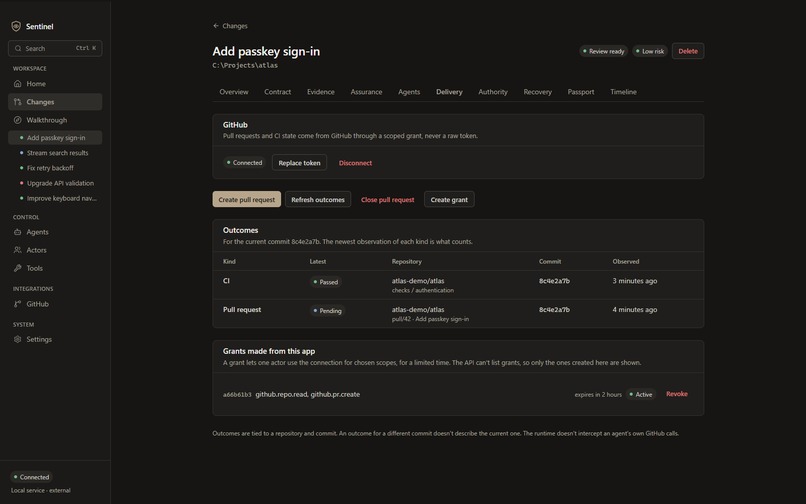Click the Settings gear icon
The width and height of the screenshot is (806, 504).
[x=17, y=339]
